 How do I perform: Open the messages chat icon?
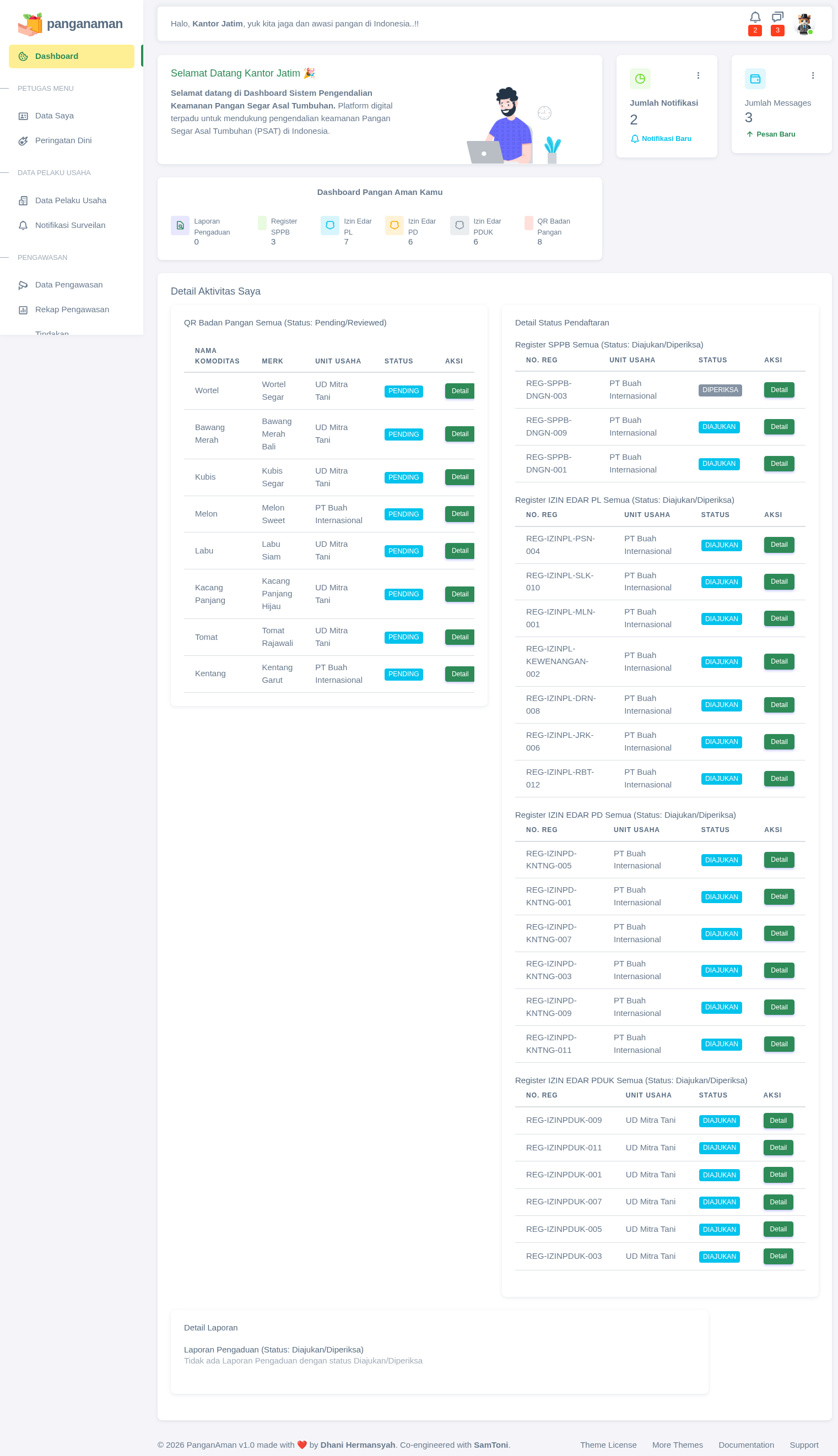(777, 17)
